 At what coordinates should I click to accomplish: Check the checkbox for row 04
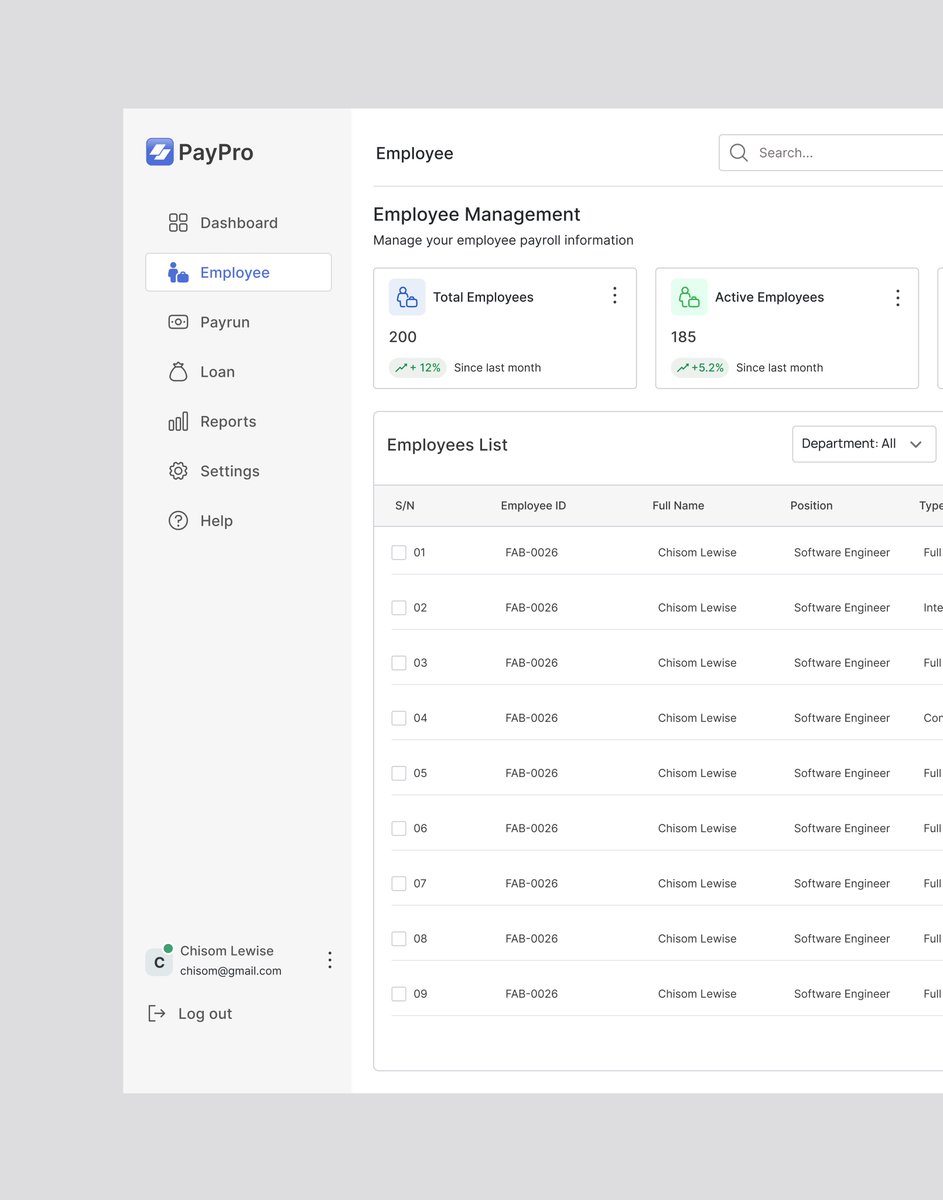[x=399, y=718]
